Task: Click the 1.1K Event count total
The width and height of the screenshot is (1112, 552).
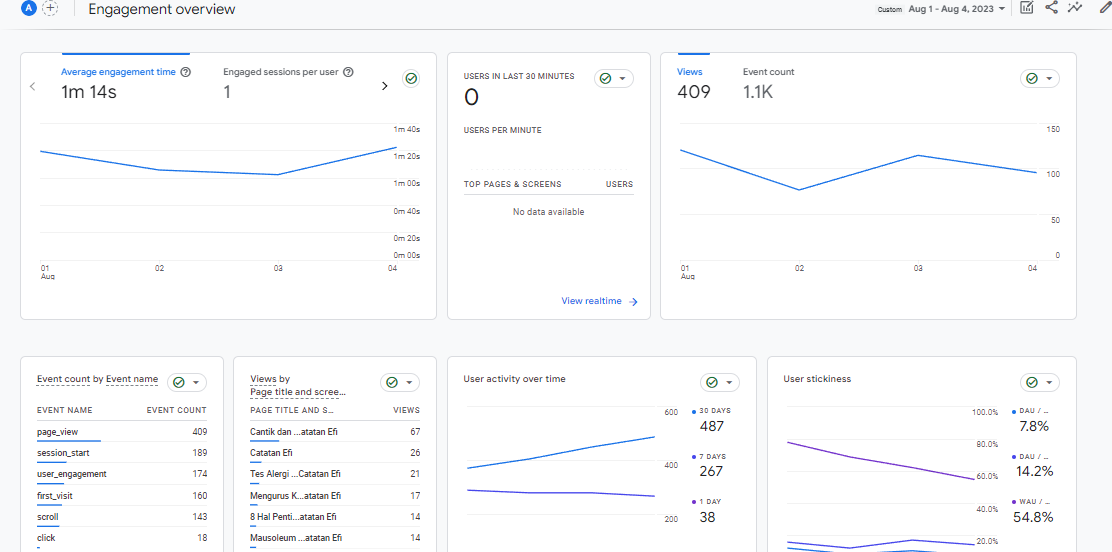Action: [758, 92]
